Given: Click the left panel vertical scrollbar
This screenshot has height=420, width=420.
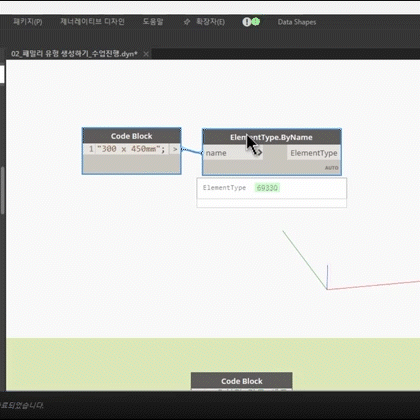Looking at the screenshot, I should pyautogui.click(x=3, y=191).
